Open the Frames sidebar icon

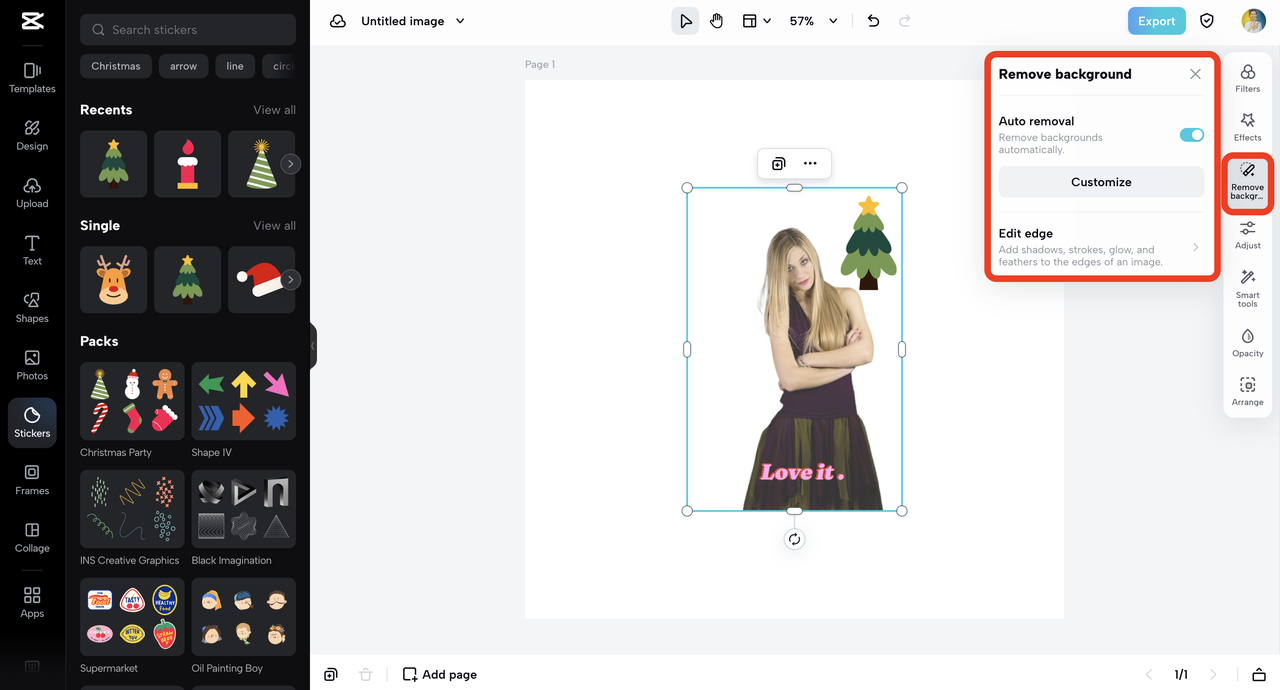(32, 480)
